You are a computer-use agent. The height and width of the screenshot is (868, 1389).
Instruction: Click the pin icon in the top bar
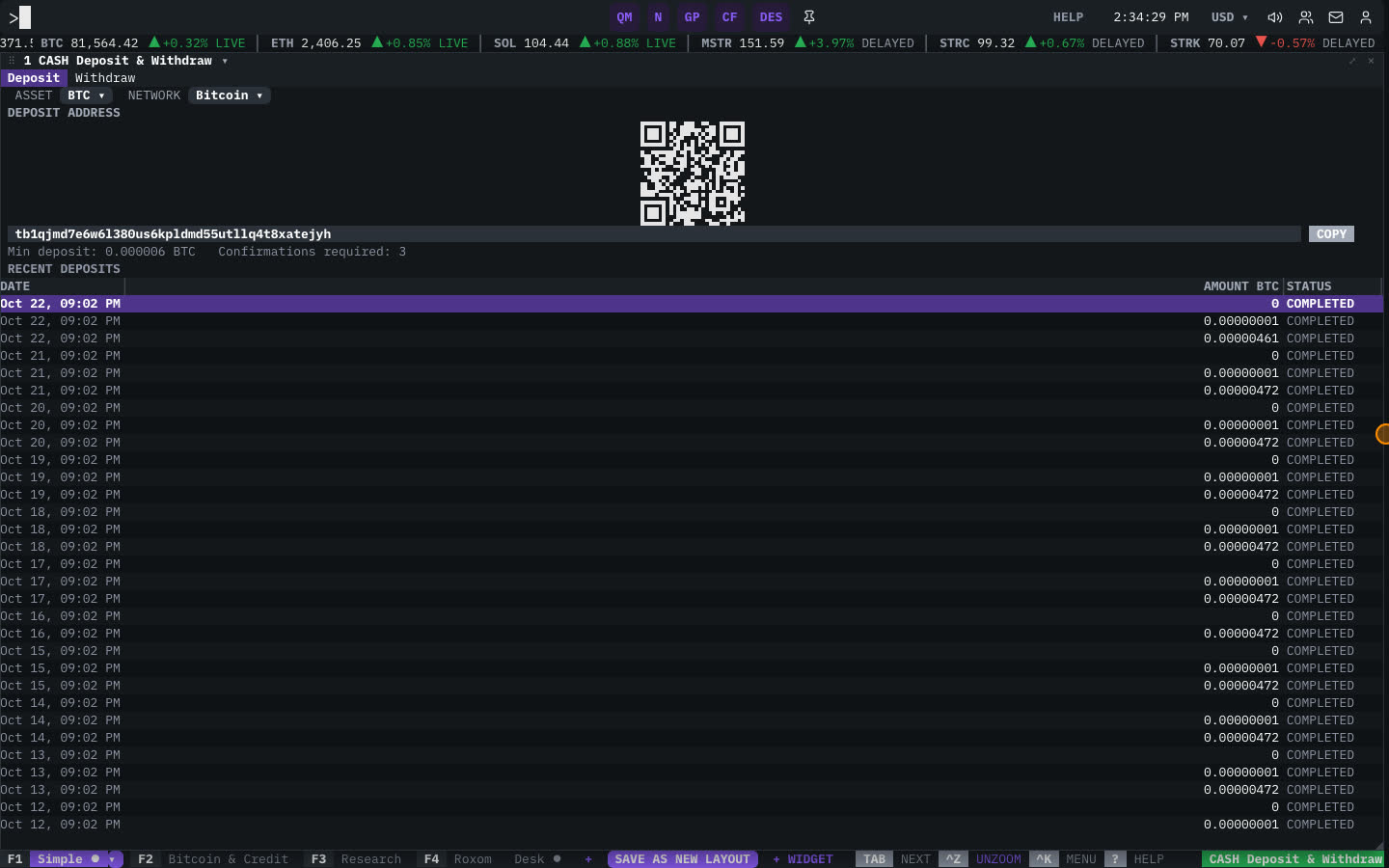(809, 17)
